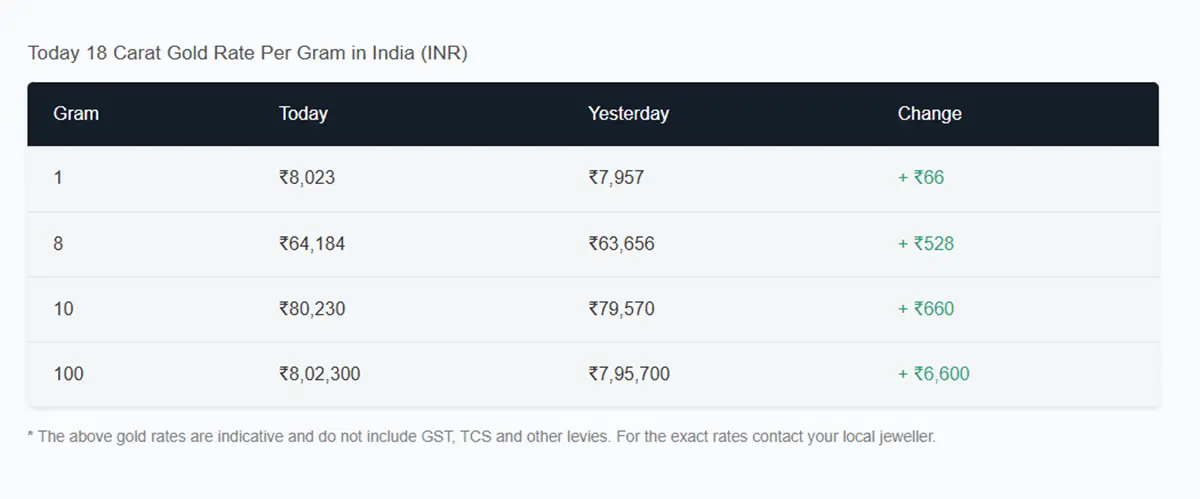The image size is (1200, 499).
Task: Click the + ₹66 change value
Action: pyautogui.click(x=921, y=178)
